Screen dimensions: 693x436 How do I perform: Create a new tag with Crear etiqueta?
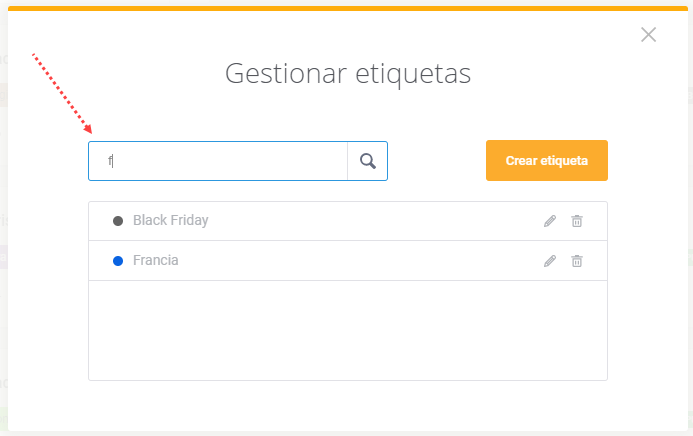pos(547,160)
